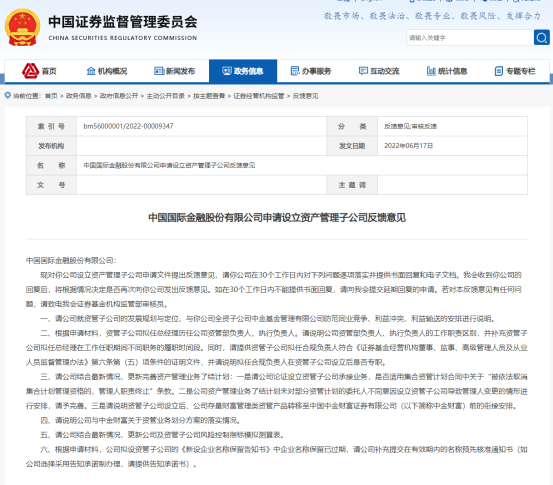
Task: Click the CSRC national emblem logo
Action: click(22, 28)
